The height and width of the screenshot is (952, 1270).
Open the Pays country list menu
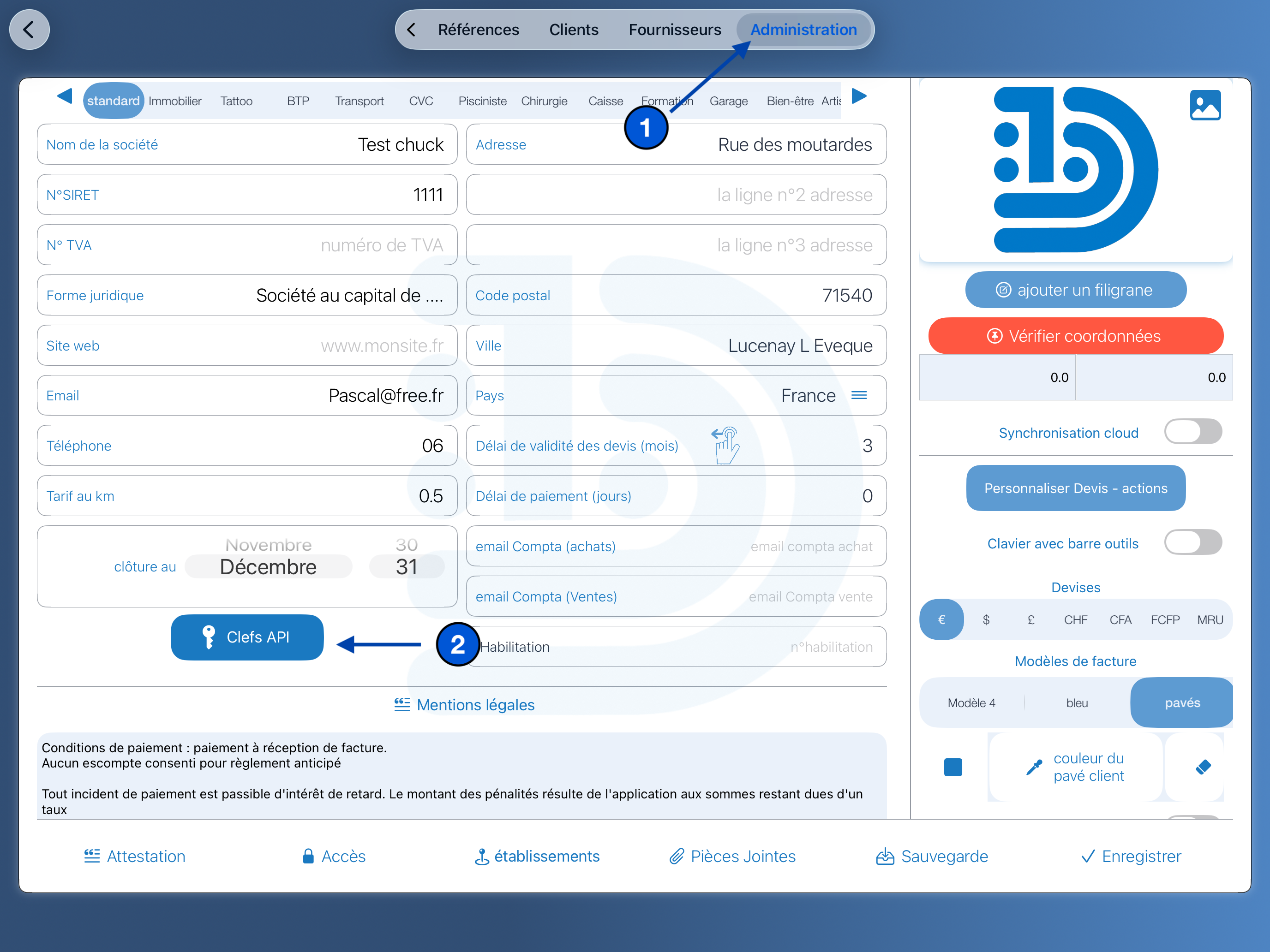[x=859, y=395]
